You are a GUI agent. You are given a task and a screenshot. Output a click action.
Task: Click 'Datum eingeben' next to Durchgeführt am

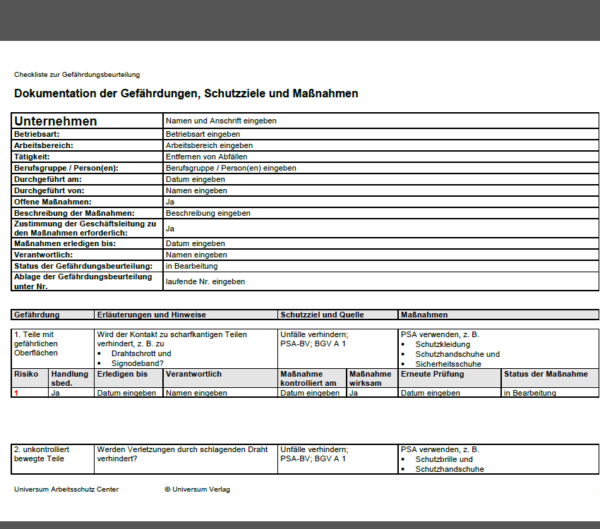(195, 179)
